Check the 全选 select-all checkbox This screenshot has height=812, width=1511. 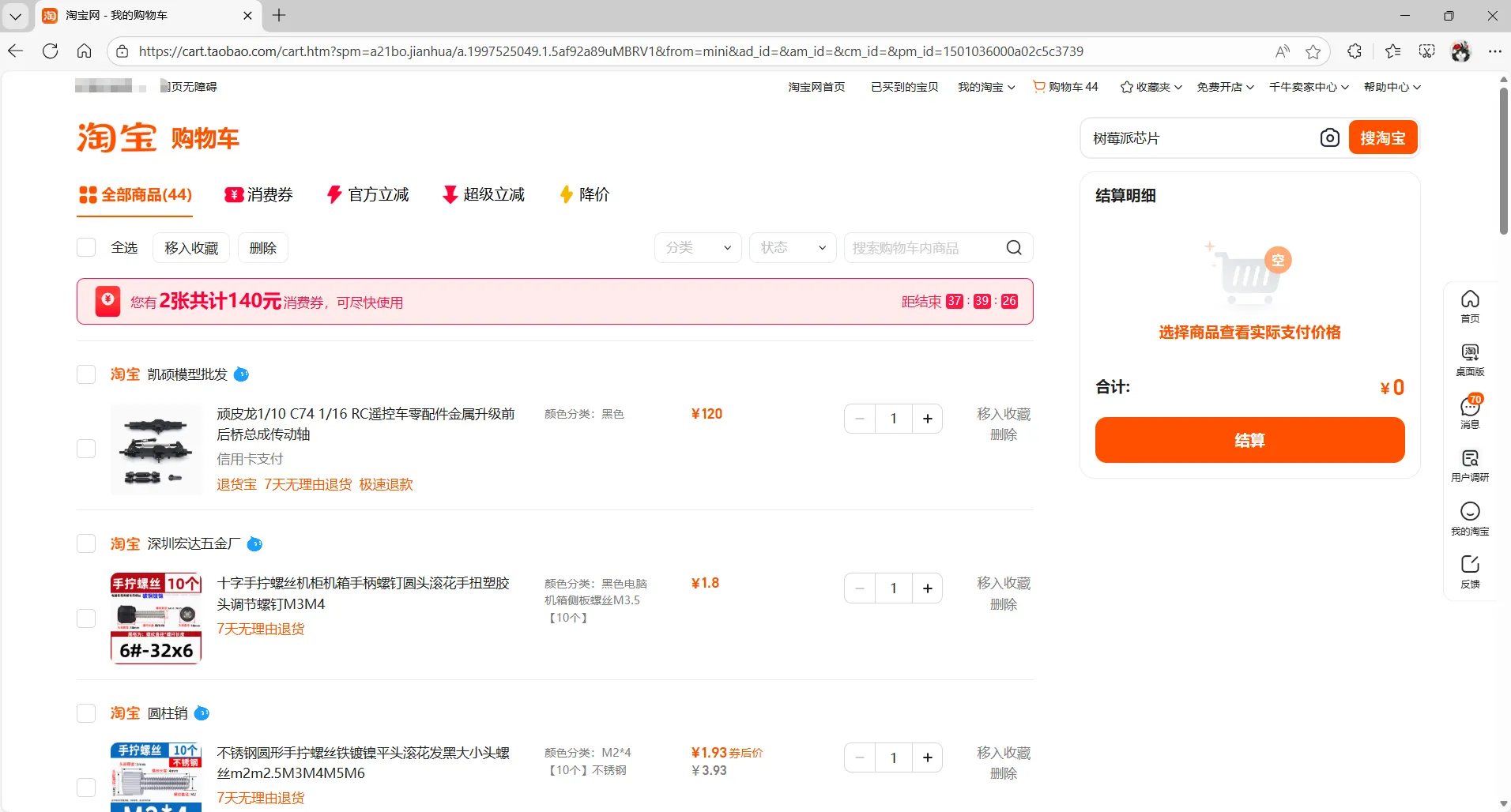coord(85,247)
